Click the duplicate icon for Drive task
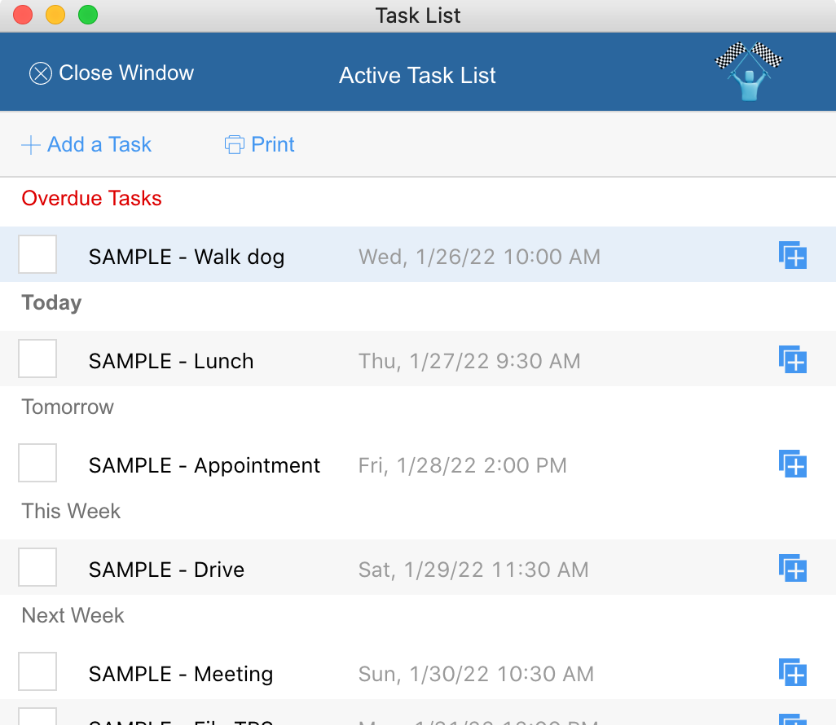 pos(792,568)
